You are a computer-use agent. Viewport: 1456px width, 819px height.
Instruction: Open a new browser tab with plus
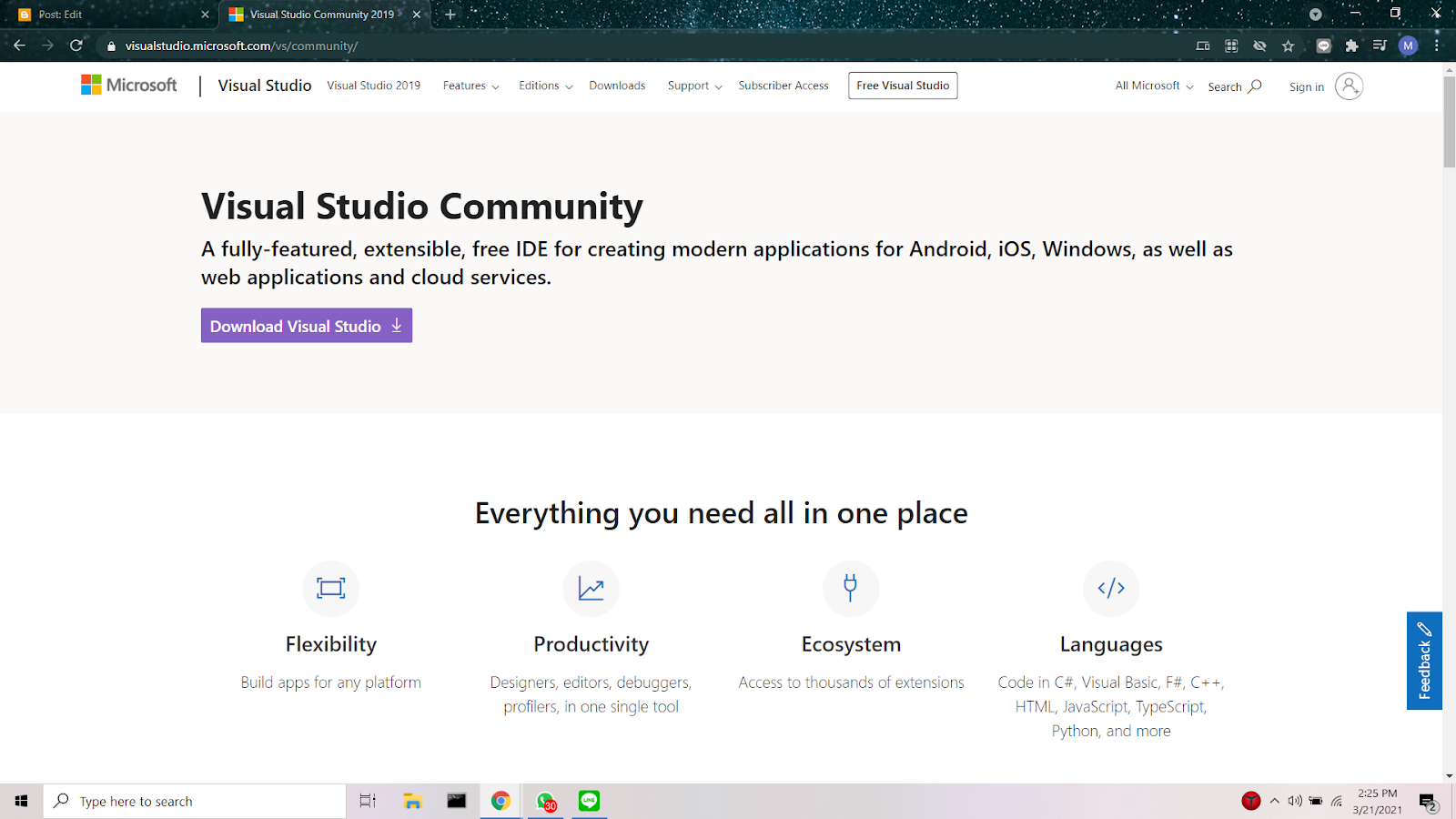(x=450, y=15)
